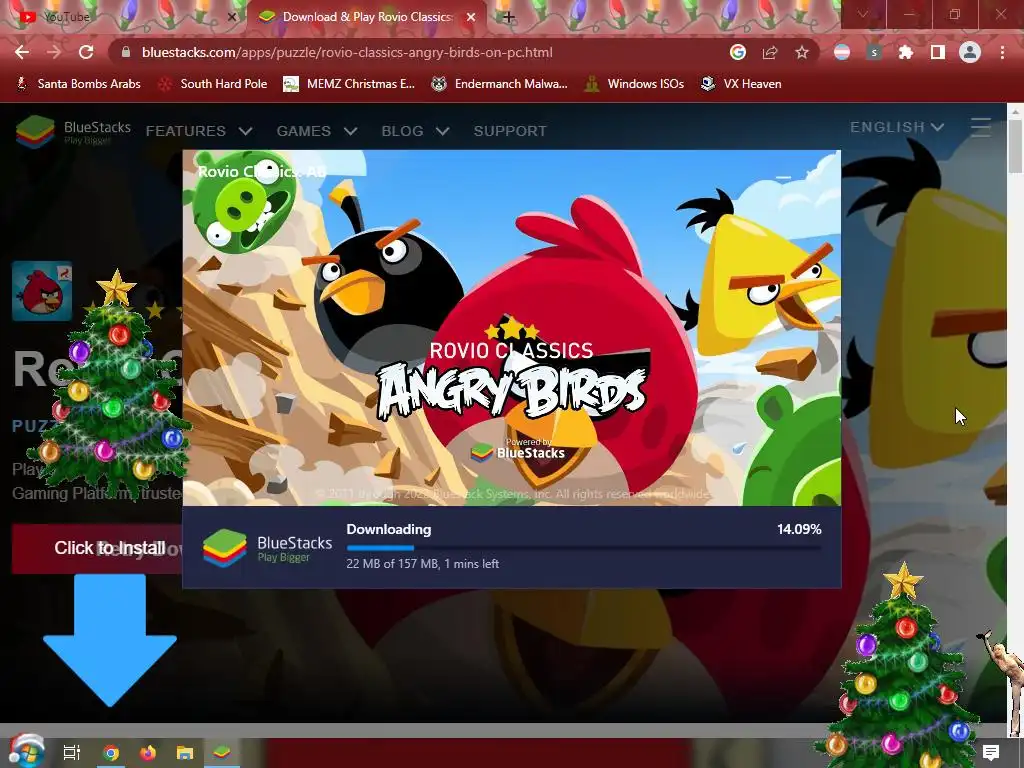Viewport: 1024px width, 768px height.
Task: Open the SUPPORT page
Action: pyautogui.click(x=510, y=131)
